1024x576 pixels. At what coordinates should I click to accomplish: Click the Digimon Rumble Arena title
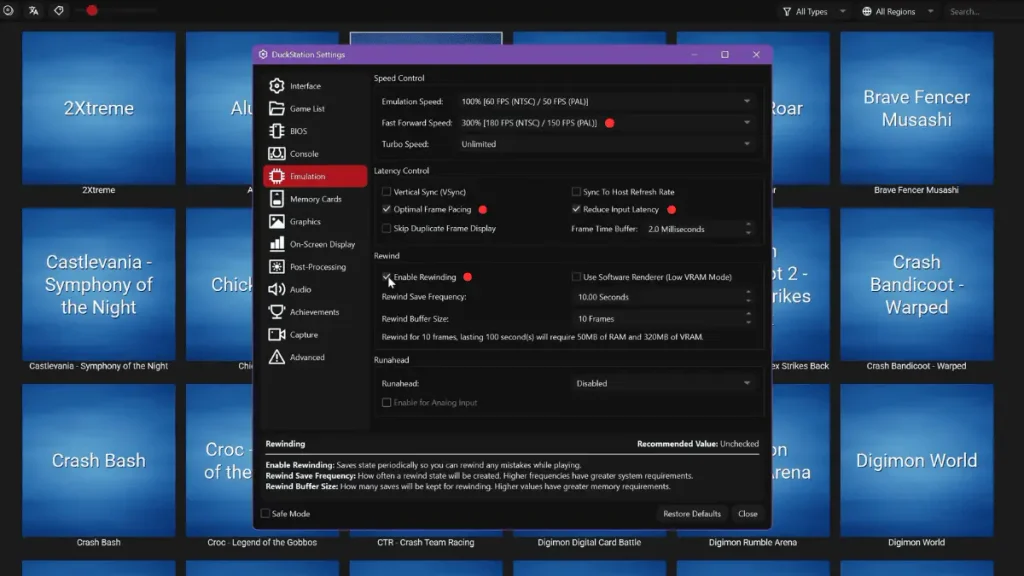pyautogui.click(x=753, y=542)
